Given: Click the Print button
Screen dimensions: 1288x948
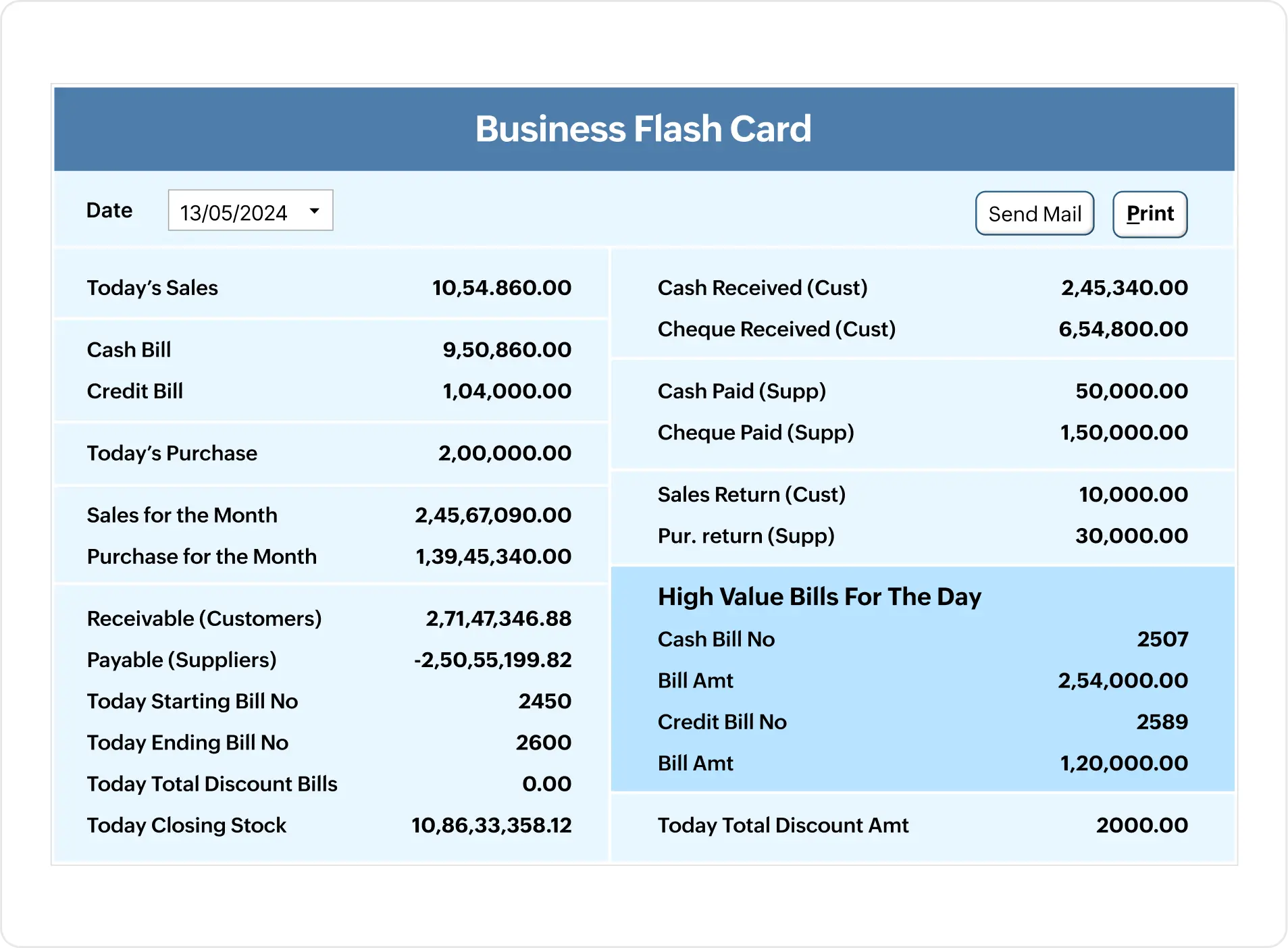Looking at the screenshot, I should (1149, 213).
